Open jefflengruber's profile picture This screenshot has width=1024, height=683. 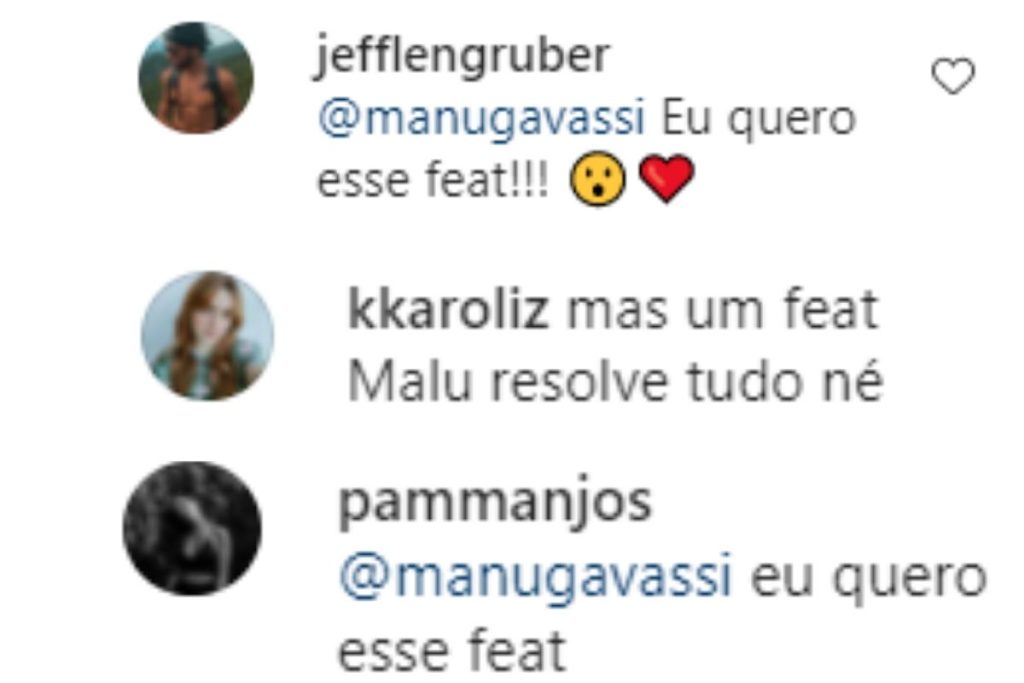[196, 78]
